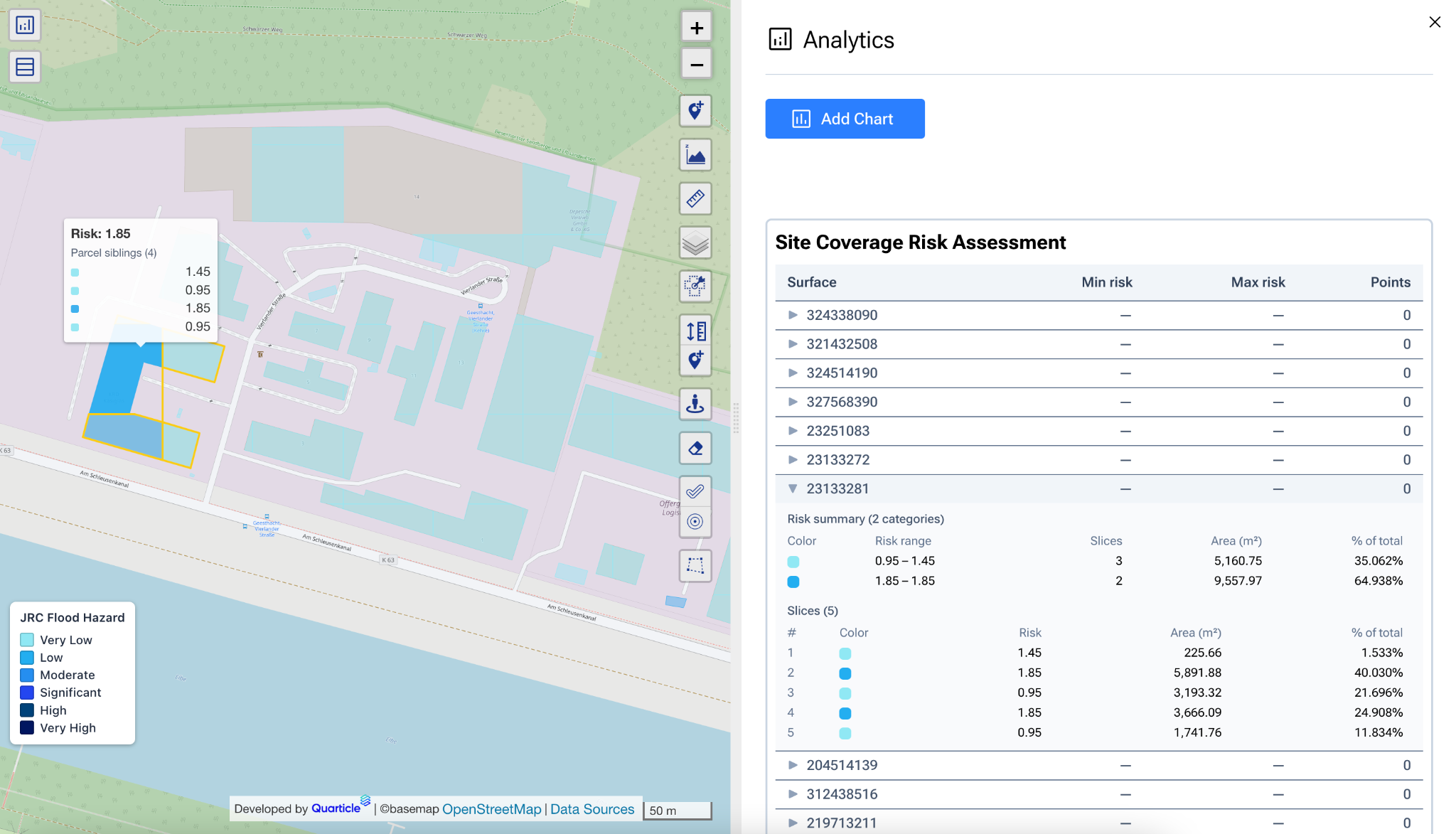The width and height of the screenshot is (1456, 834).
Task: Click the 1.45 sibling in the risk popup
Action: pyautogui.click(x=141, y=272)
